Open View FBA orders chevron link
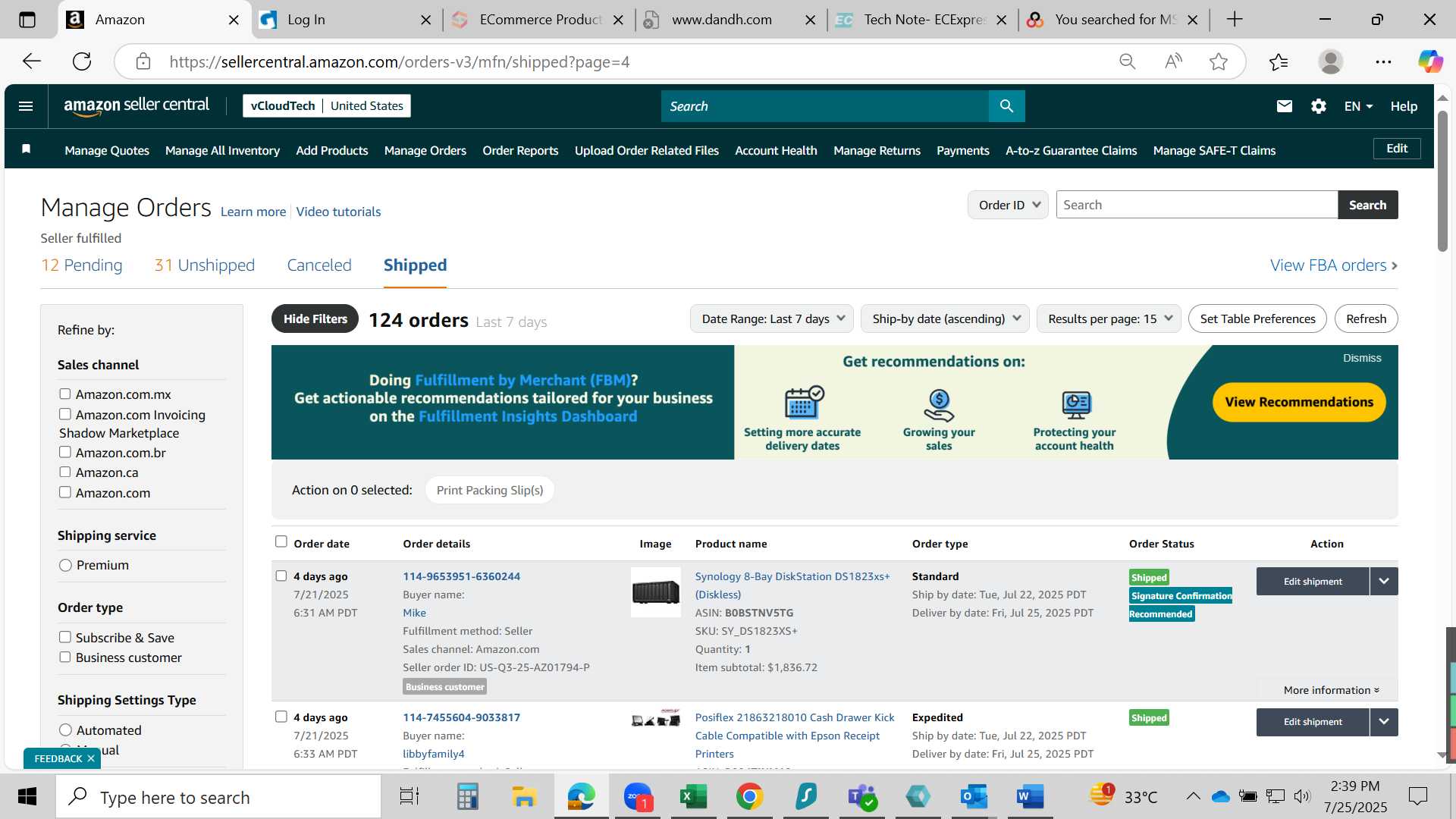The width and height of the screenshot is (1456, 819). point(1334,265)
